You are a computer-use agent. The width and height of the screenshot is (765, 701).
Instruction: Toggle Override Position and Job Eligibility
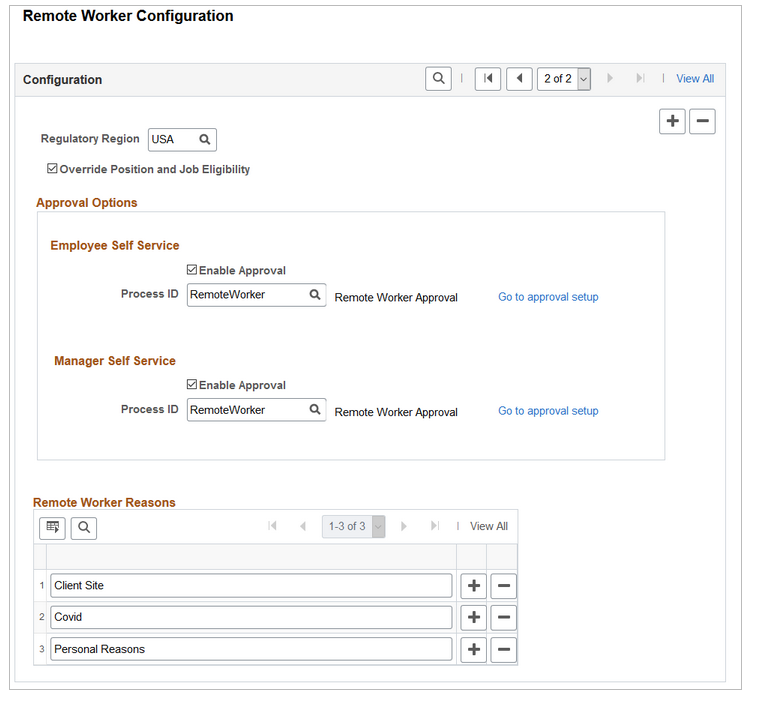pos(53,170)
